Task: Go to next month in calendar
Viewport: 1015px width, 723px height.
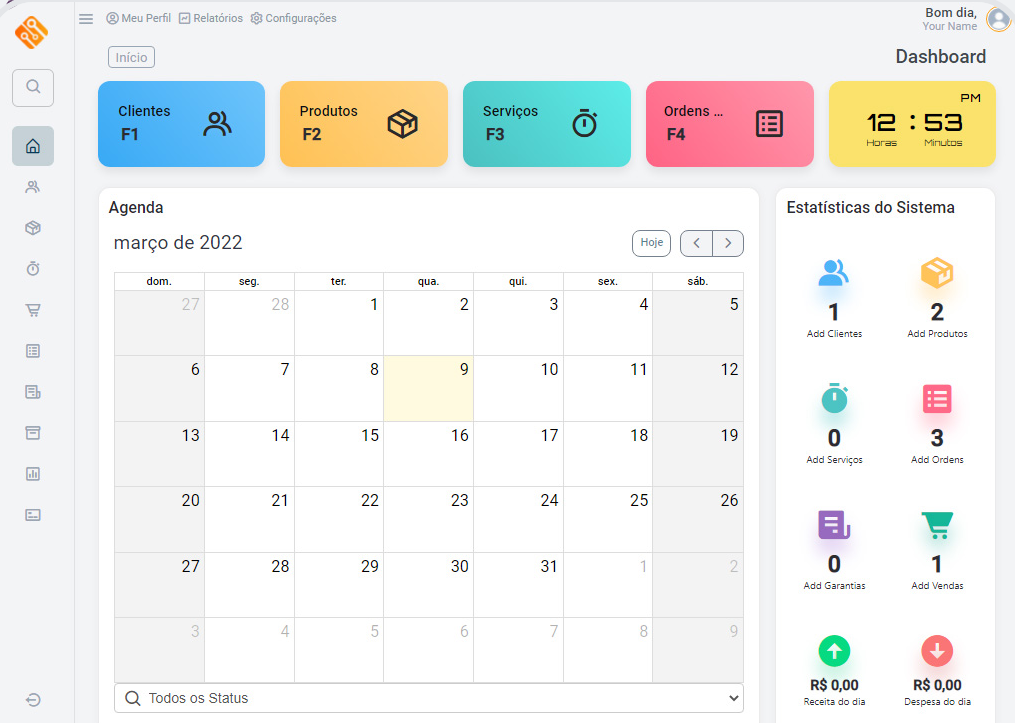Action: pos(728,243)
